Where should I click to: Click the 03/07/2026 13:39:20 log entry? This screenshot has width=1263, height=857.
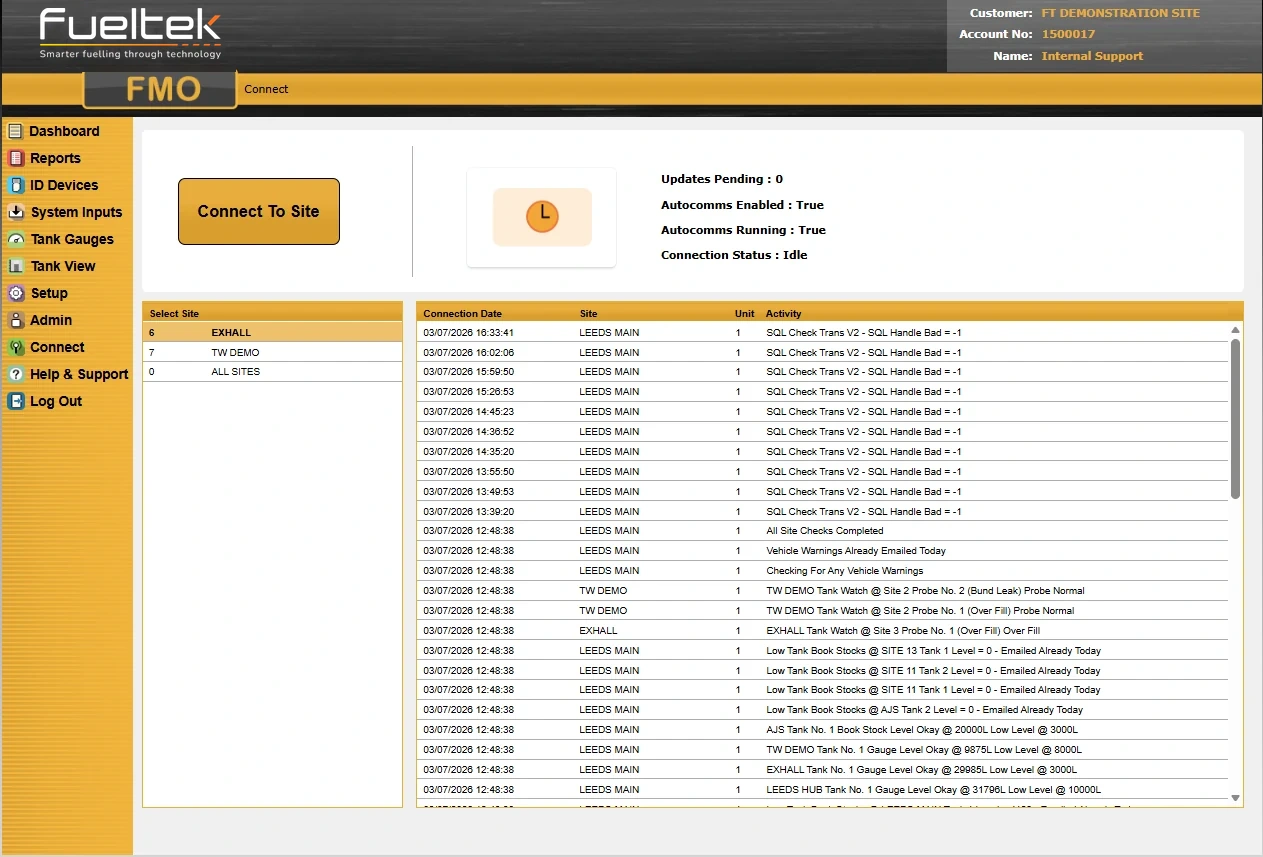pyautogui.click(x=822, y=511)
